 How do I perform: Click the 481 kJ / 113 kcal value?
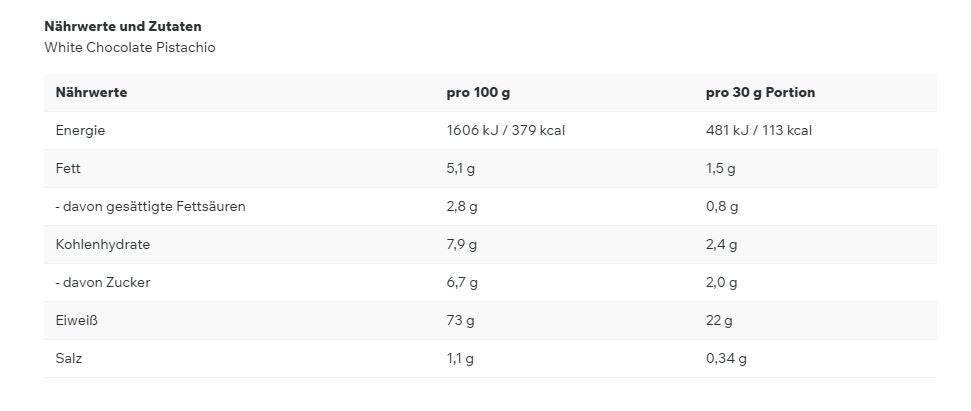[758, 130]
